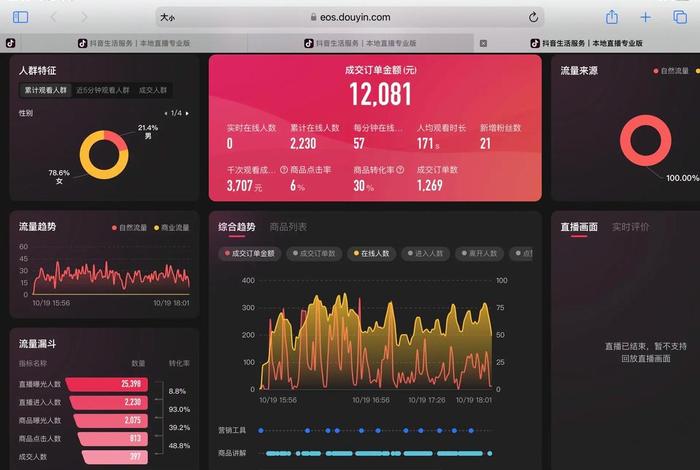Viewport: 700px width, 470px height.
Task: Open the 直播画面 tab
Action: click(579, 227)
